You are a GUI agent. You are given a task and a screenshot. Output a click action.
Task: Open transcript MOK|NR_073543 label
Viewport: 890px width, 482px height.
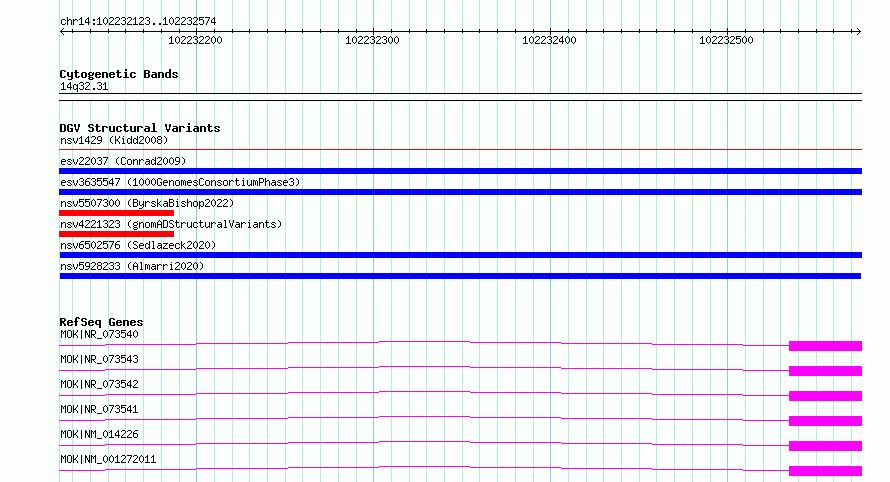(99, 359)
